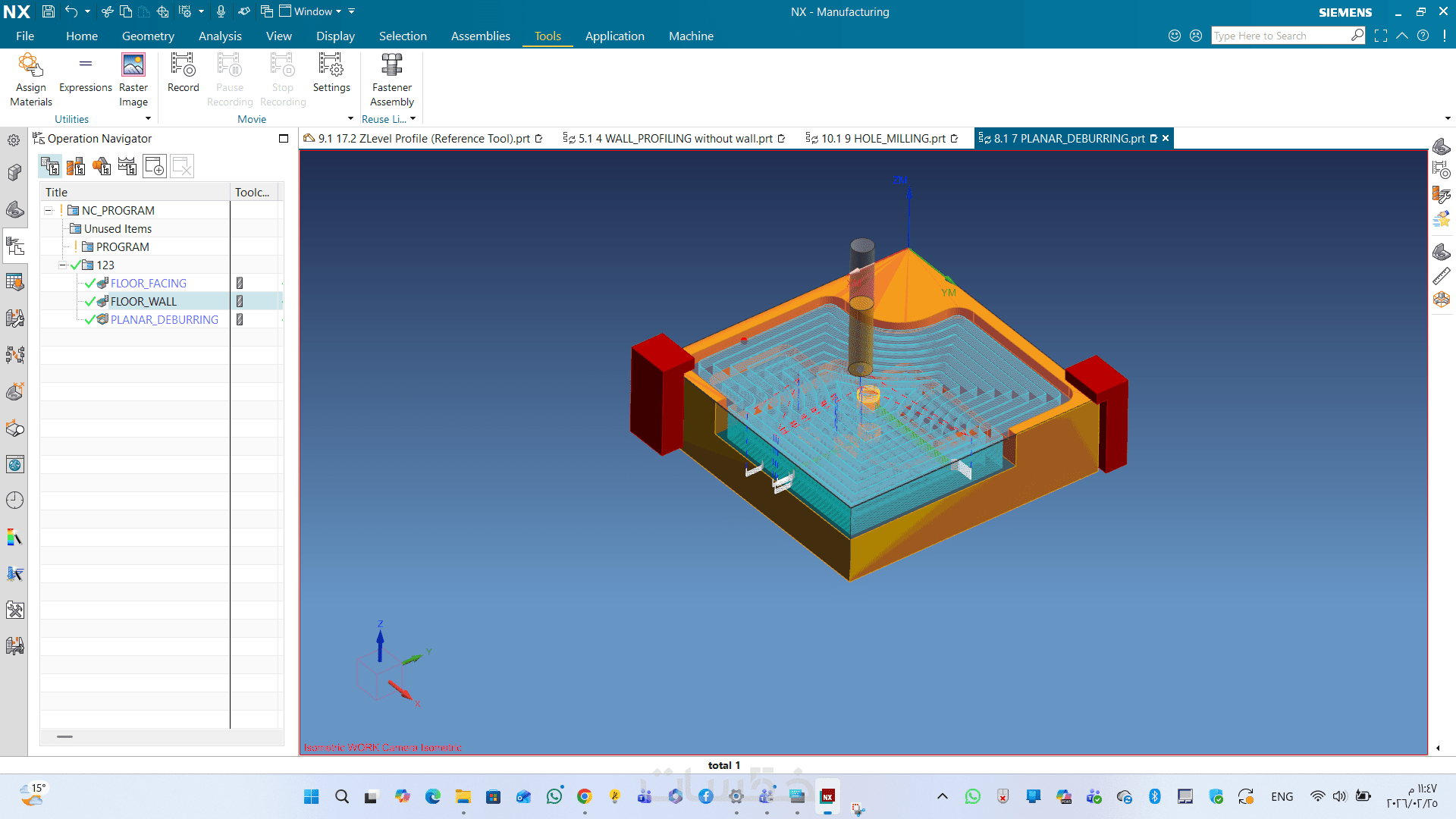Screen dimensions: 1456x819
Task: Switch to Geometry View icon
Action: coord(102,166)
